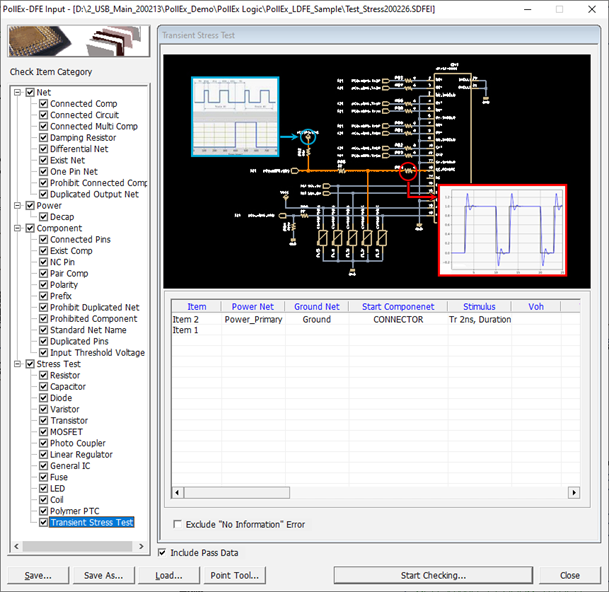Click the down arrow of category tree scrollbar

point(143,544)
